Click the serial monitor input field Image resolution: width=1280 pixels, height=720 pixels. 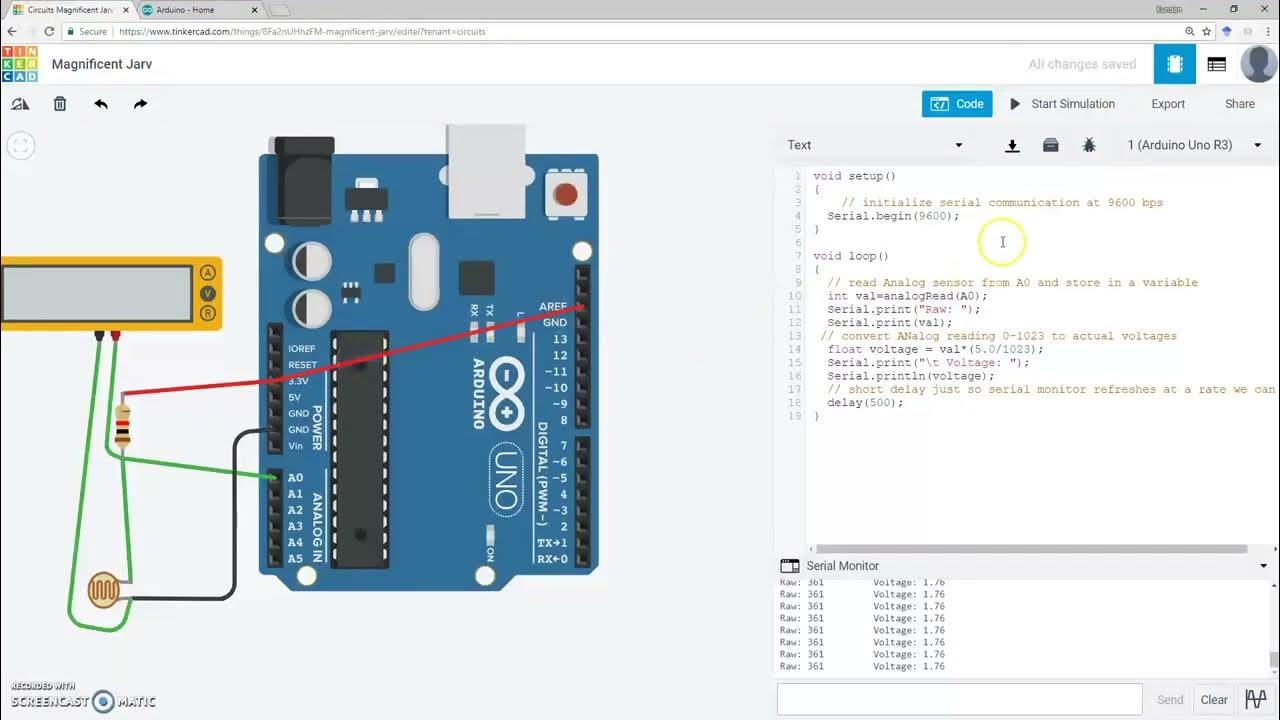(x=960, y=700)
